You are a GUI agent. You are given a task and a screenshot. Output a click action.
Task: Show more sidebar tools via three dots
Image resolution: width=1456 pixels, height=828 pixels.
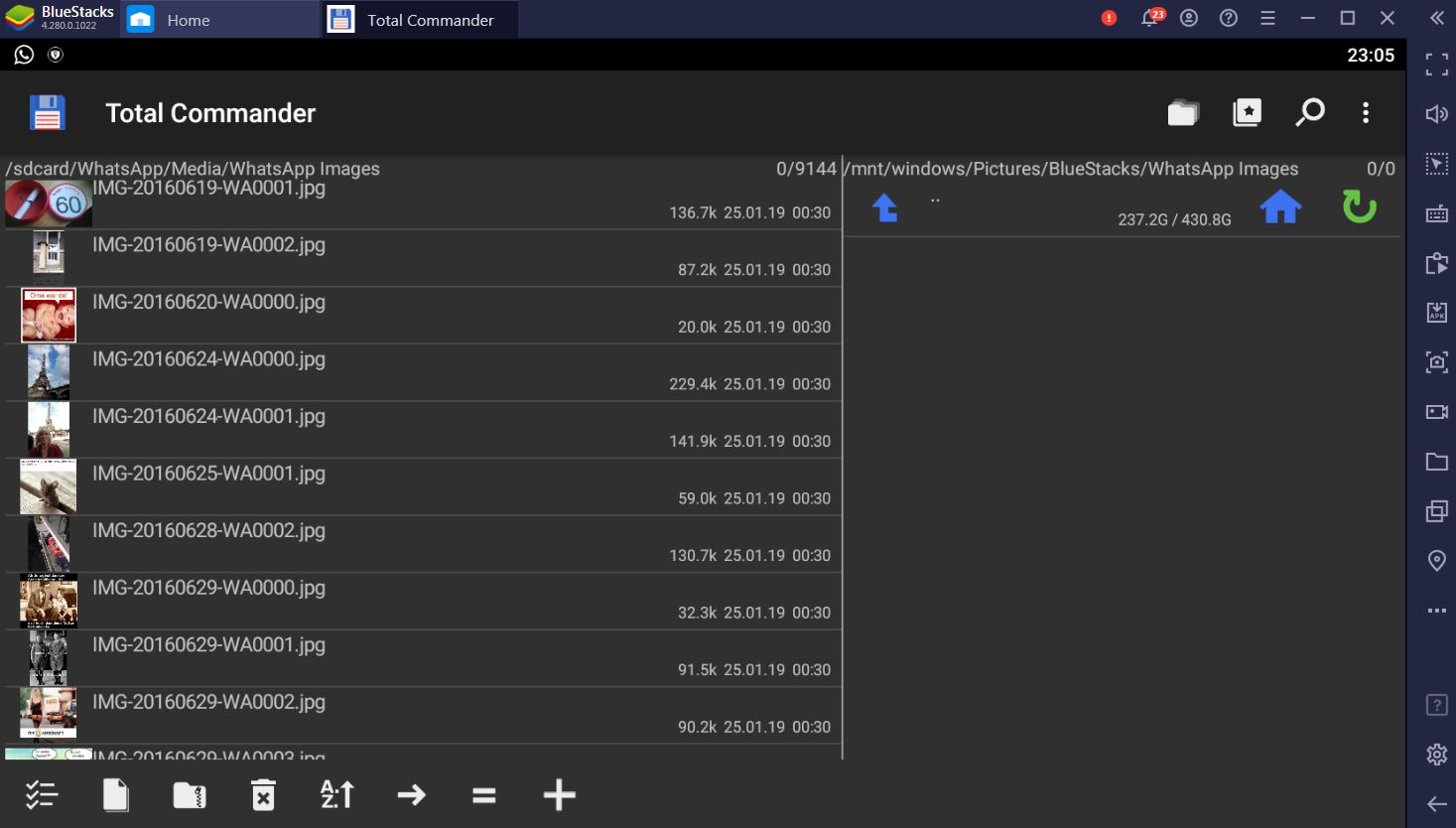1436,611
